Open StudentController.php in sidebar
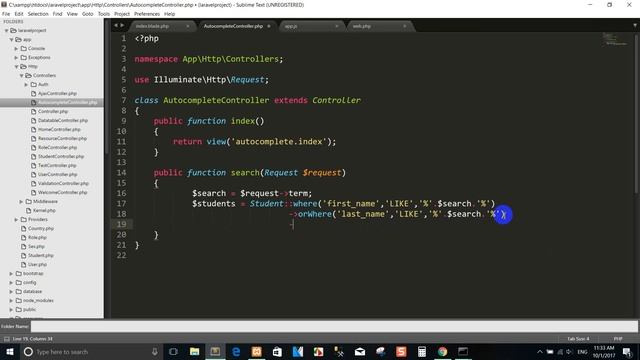Viewport: 640px width, 360px height. (x=60, y=156)
